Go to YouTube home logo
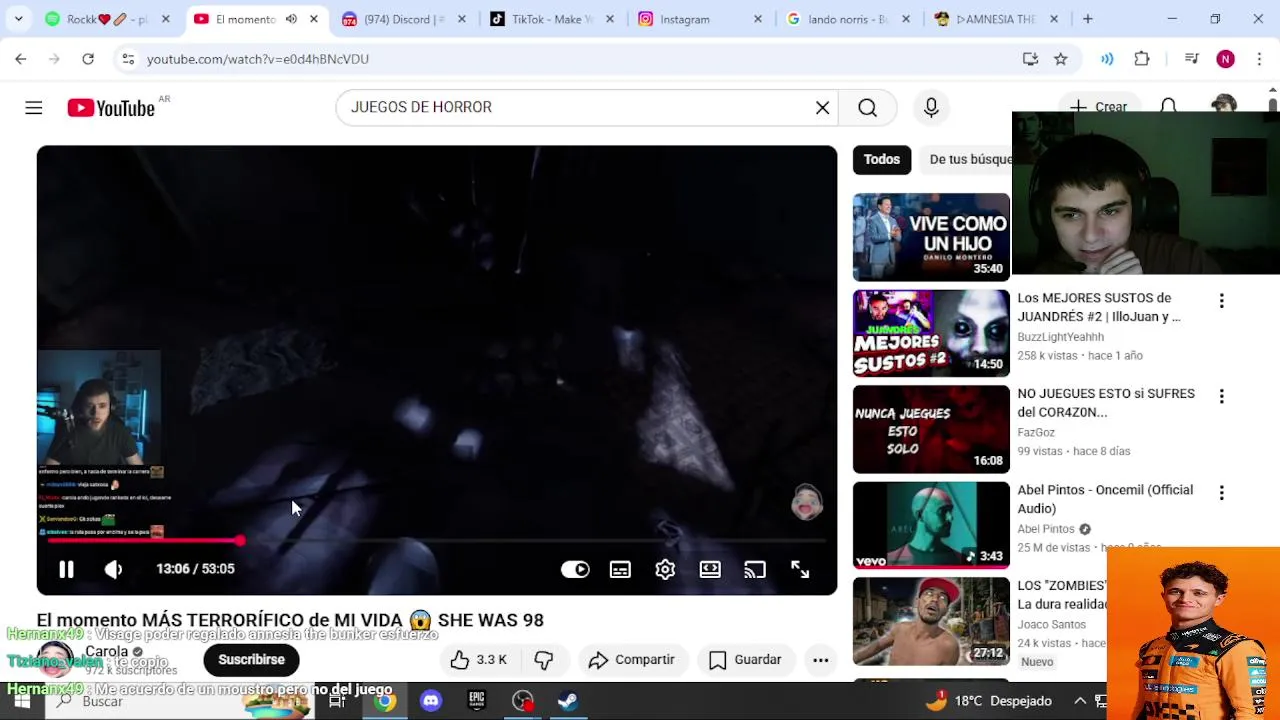 (111, 108)
